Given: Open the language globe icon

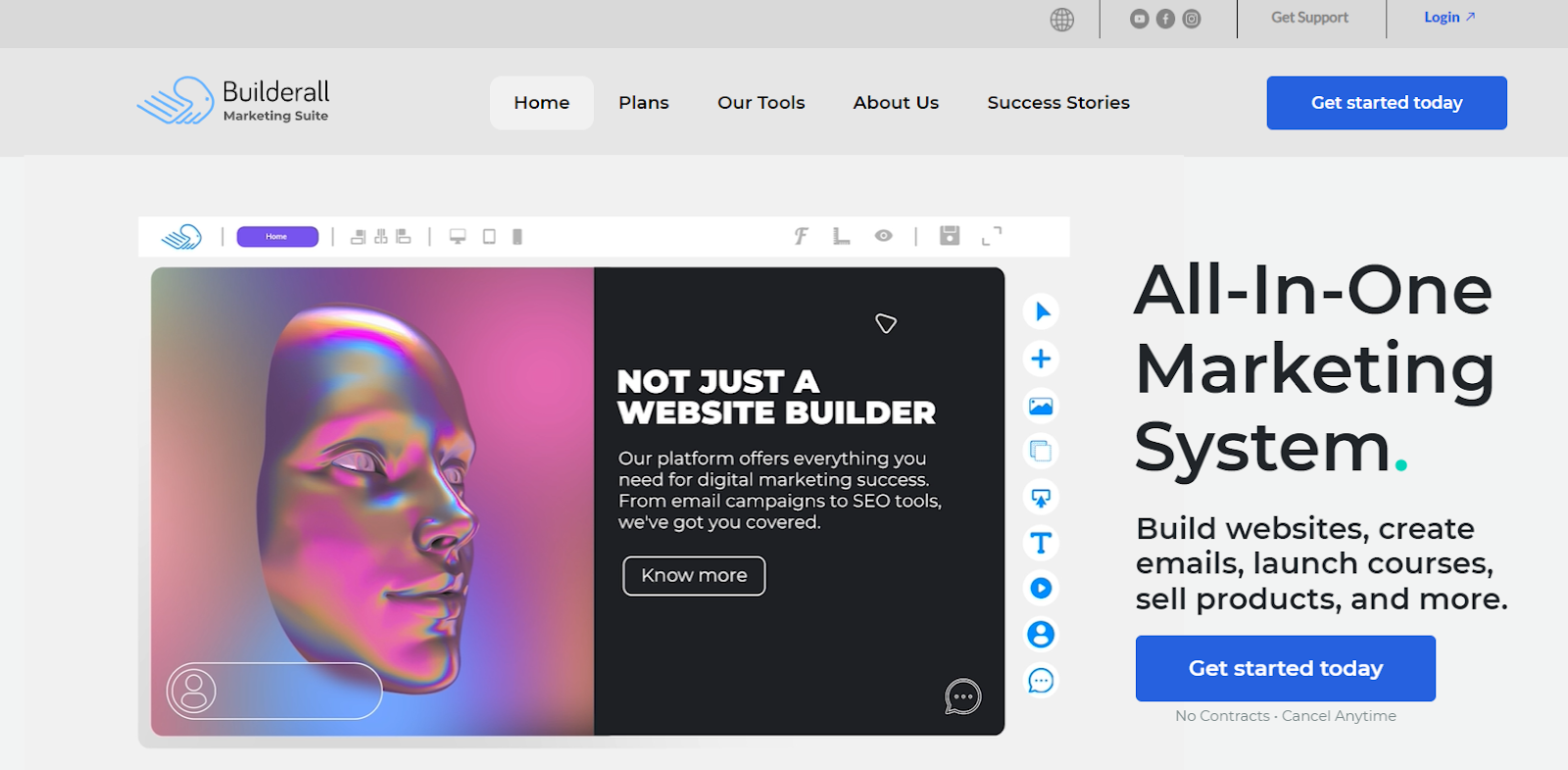Looking at the screenshot, I should 1062,20.
